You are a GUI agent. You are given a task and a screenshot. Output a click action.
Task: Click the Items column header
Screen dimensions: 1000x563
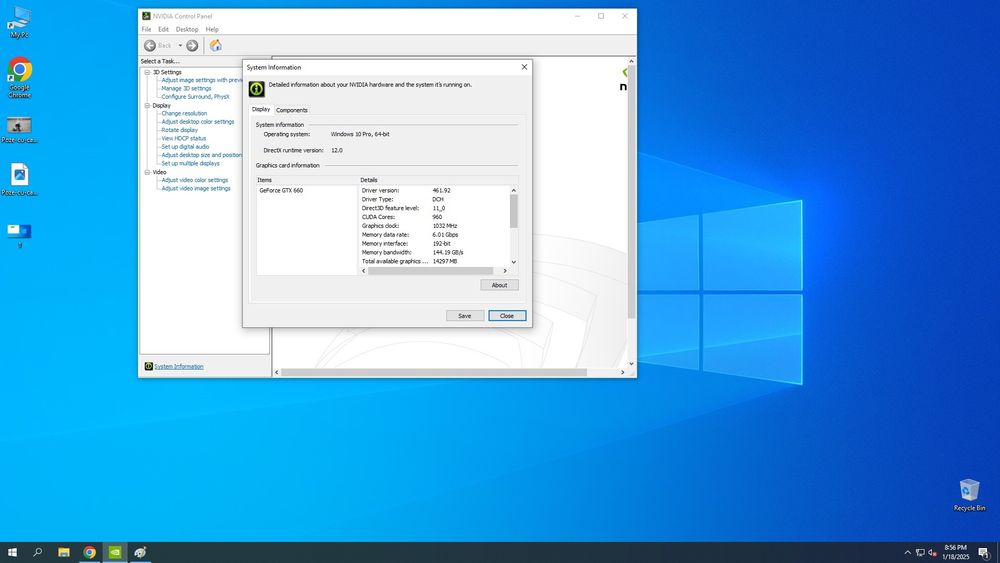coord(307,180)
